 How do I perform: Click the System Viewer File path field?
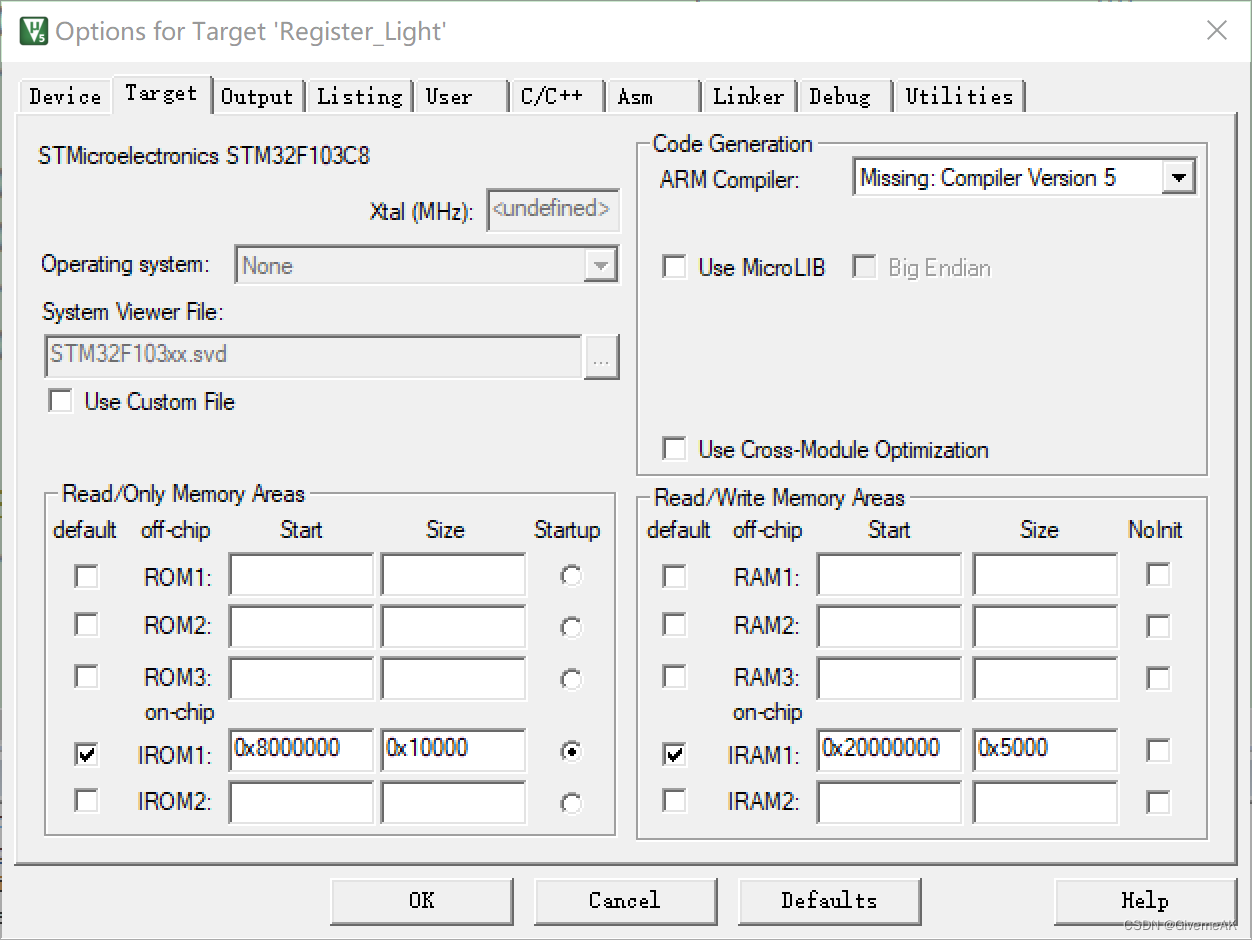313,356
